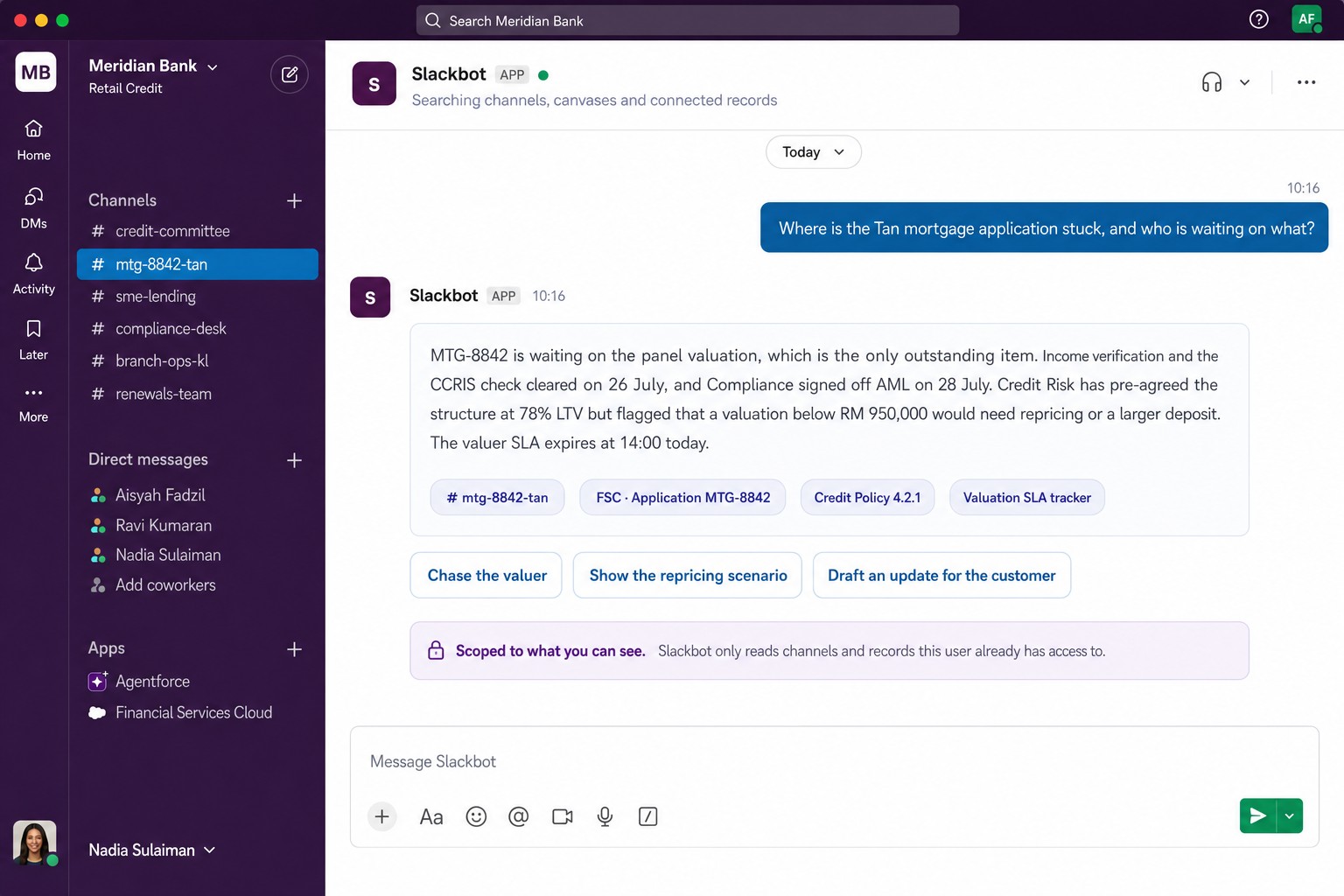1344x896 pixels.
Task: Record an audio clip with microphone icon
Action: [605, 816]
